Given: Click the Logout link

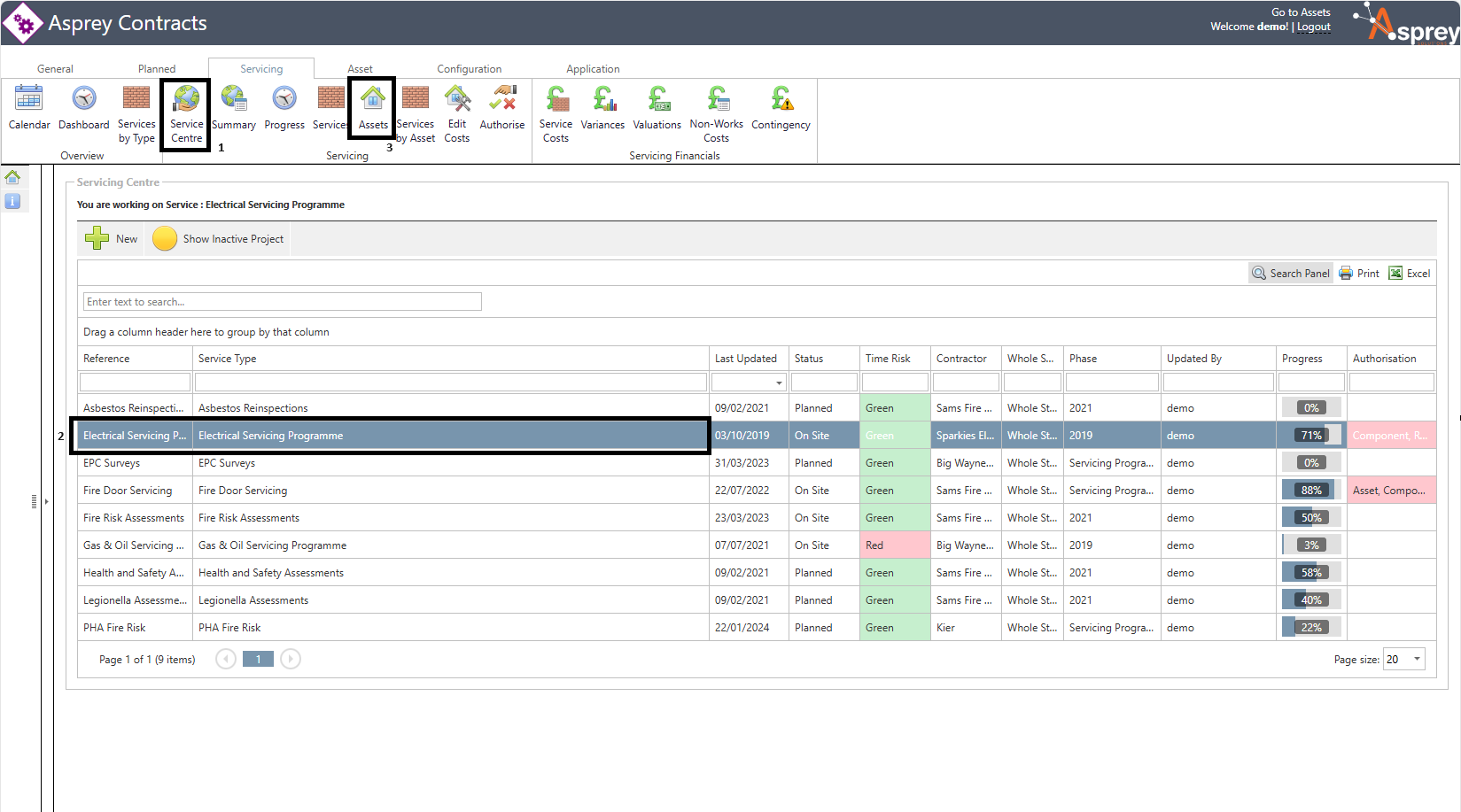Looking at the screenshot, I should click(1314, 27).
